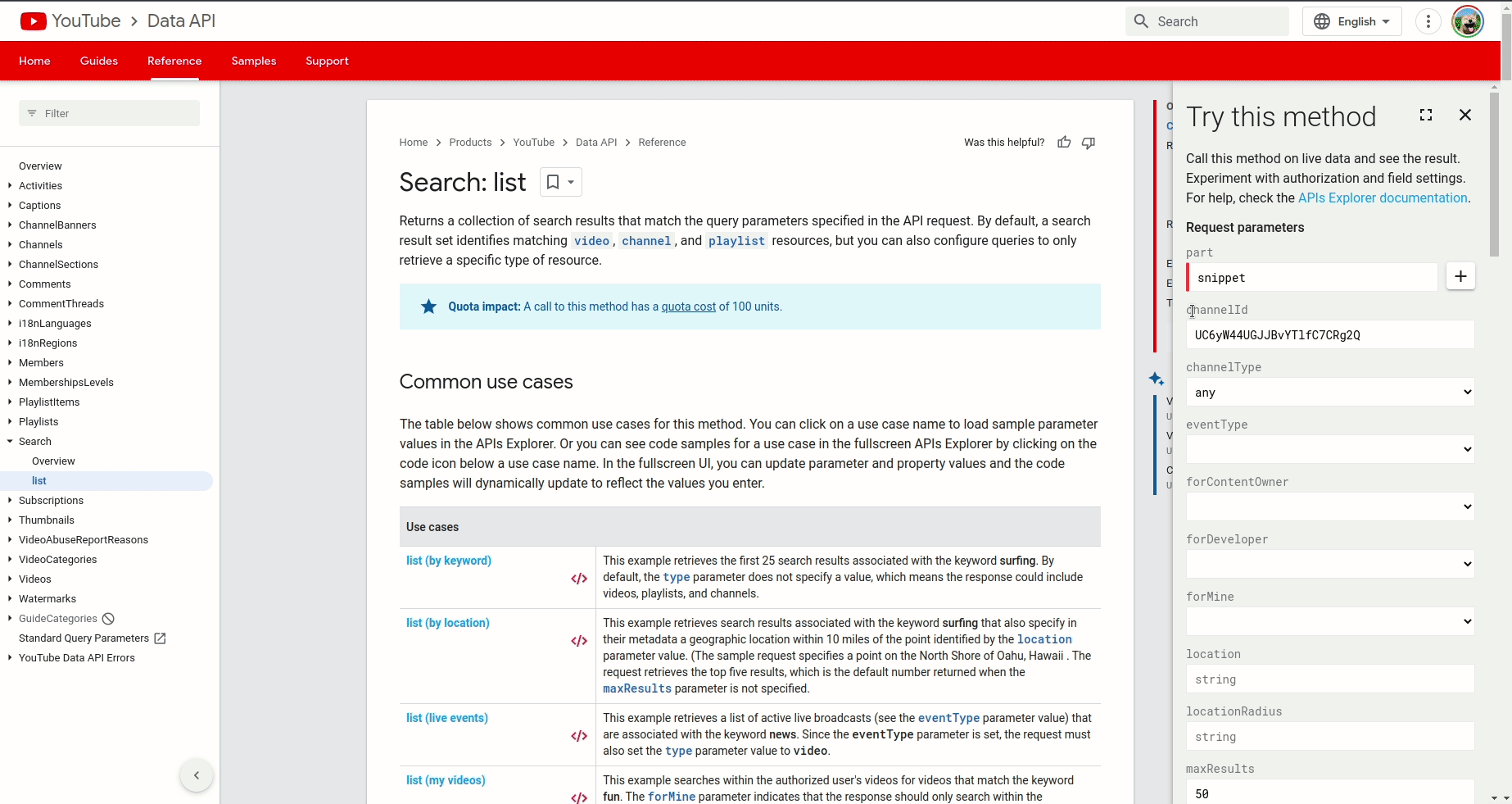Rate the page unhelpful with thumbs down
This screenshot has height=804, width=1512.
pyautogui.click(x=1088, y=142)
